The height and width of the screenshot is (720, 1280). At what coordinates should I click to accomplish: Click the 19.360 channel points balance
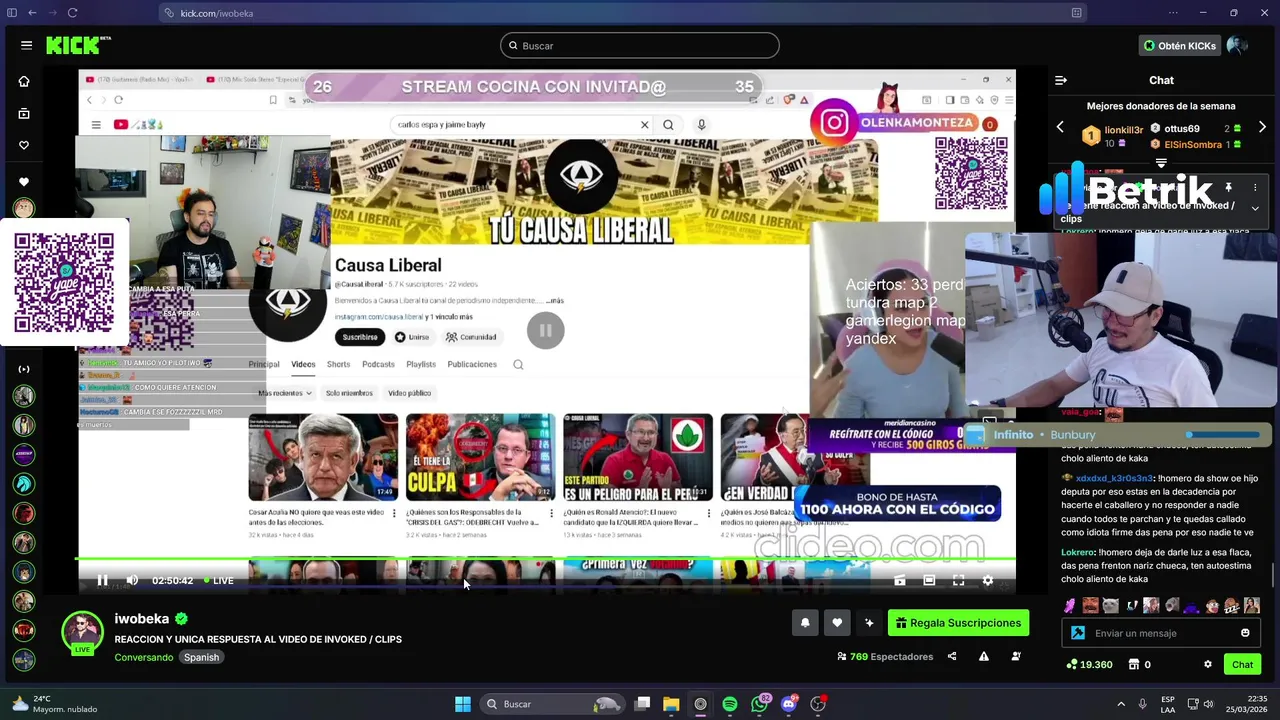[1090, 664]
